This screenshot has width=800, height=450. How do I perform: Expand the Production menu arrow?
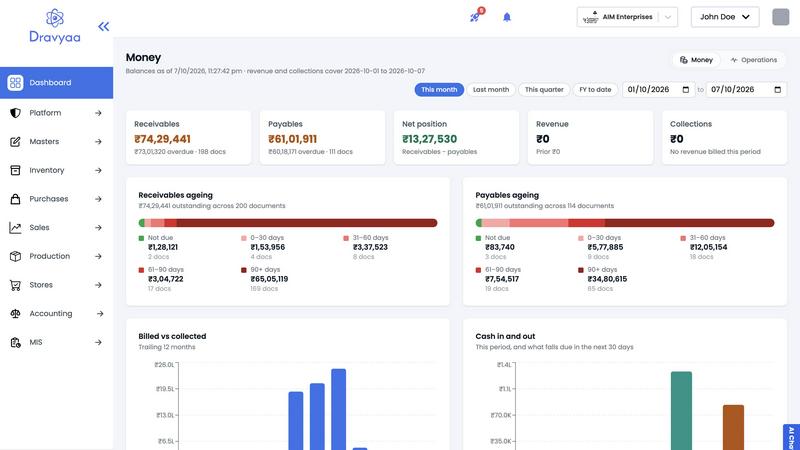tap(98, 256)
